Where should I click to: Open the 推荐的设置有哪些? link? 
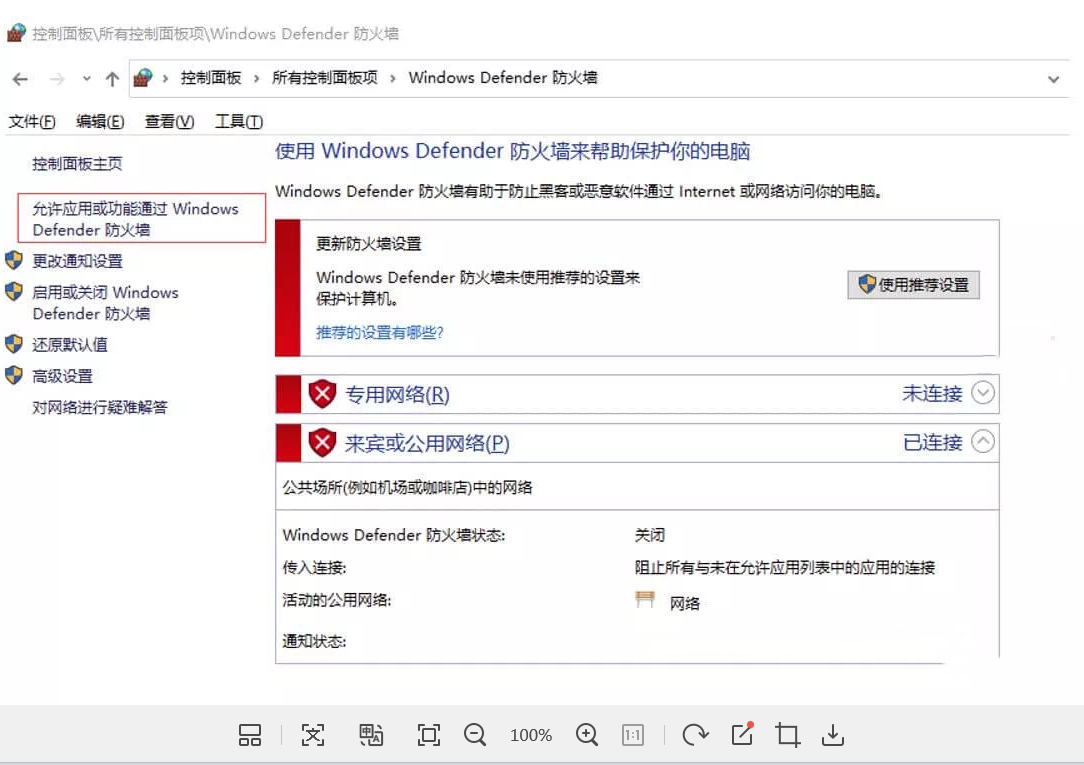tap(380, 332)
